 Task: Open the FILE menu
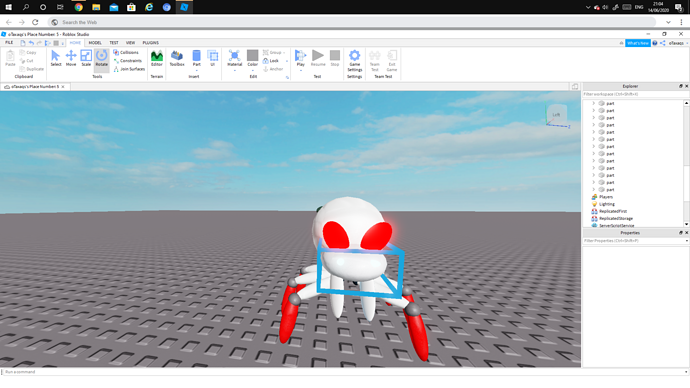click(x=9, y=43)
